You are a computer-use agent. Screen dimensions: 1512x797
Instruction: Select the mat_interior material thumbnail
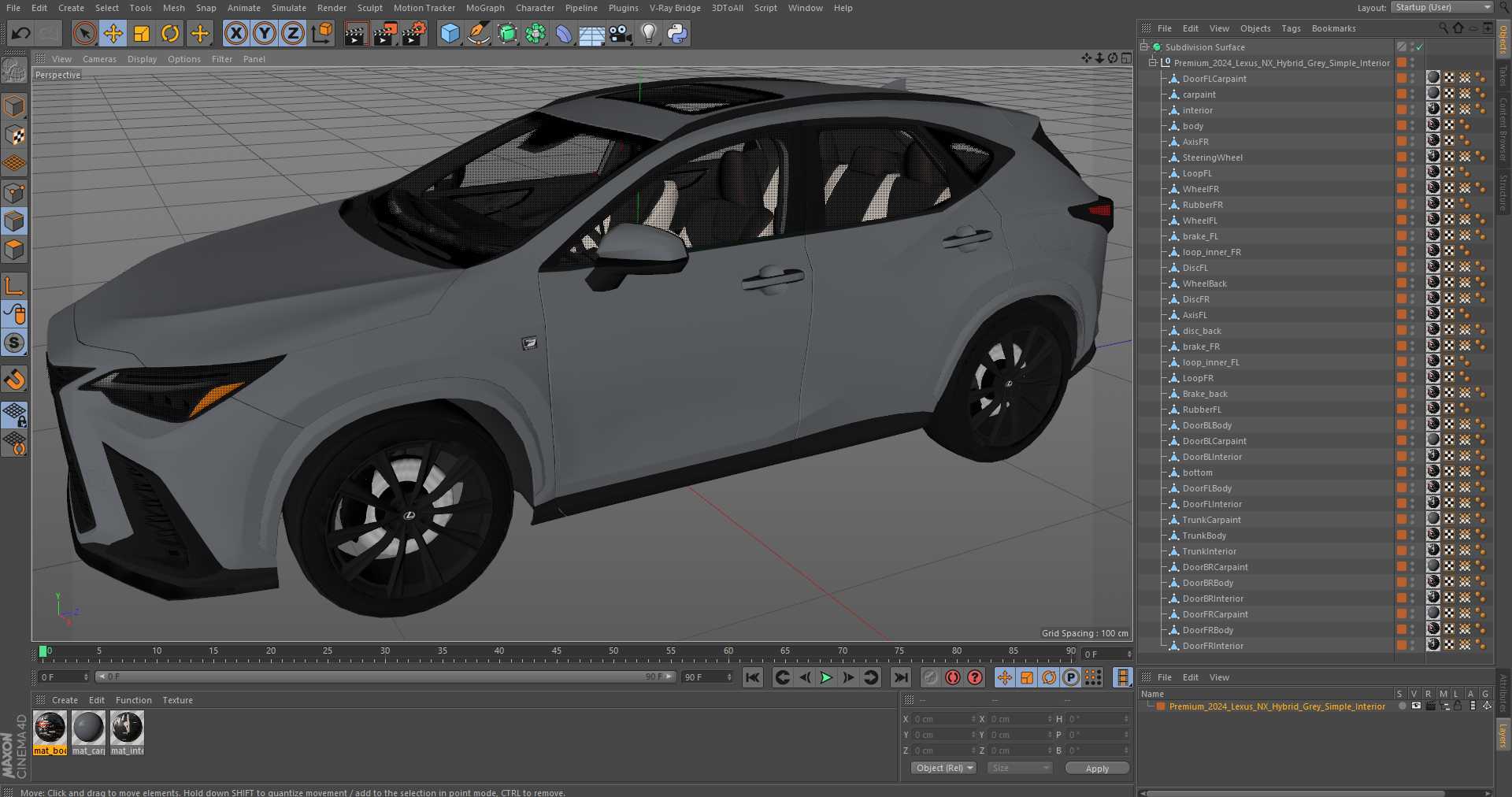127,732
